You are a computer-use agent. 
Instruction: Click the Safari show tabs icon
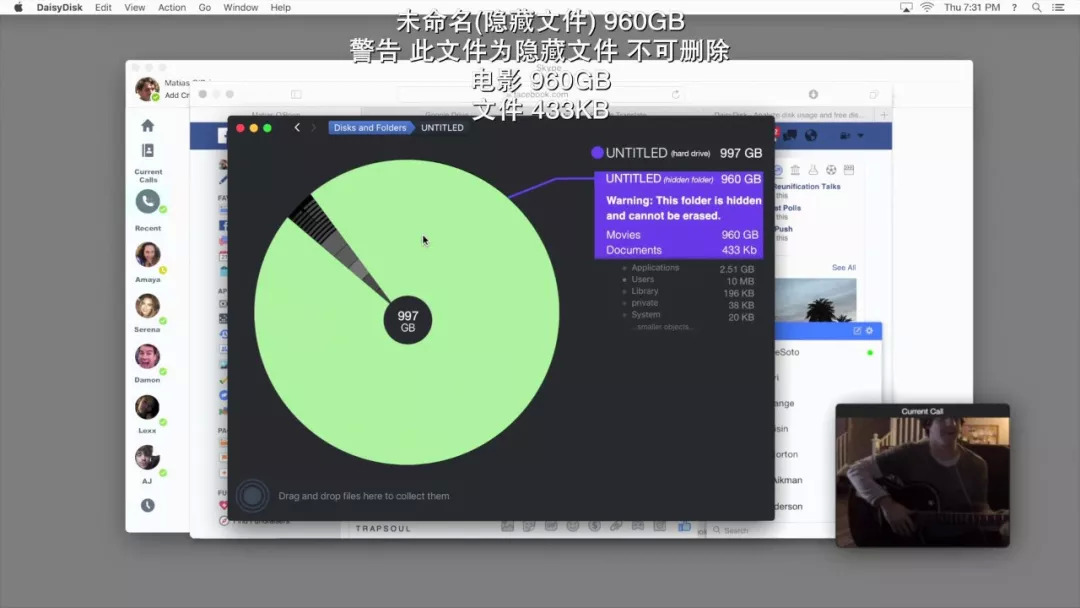click(x=873, y=94)
